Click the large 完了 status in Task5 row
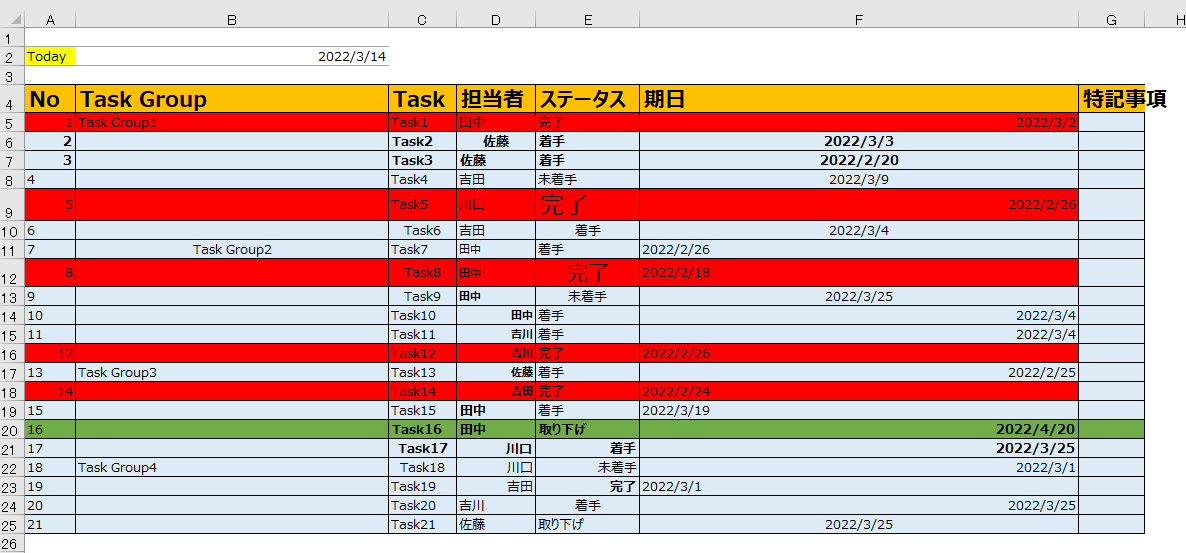This screenshot has height=553, width=1186. (565, 205)
